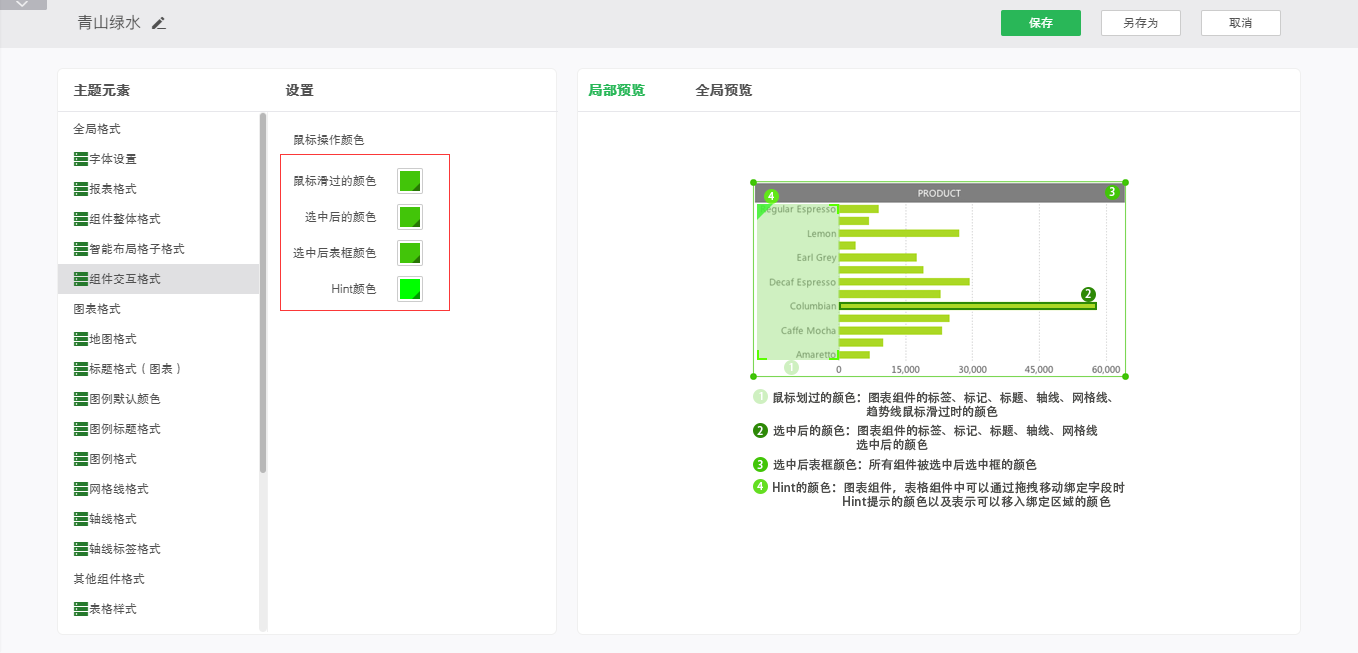The image size is (1358, 653).
Task: Click the pencil icon to rename 青山绿水
Action: tap(159, 23)
